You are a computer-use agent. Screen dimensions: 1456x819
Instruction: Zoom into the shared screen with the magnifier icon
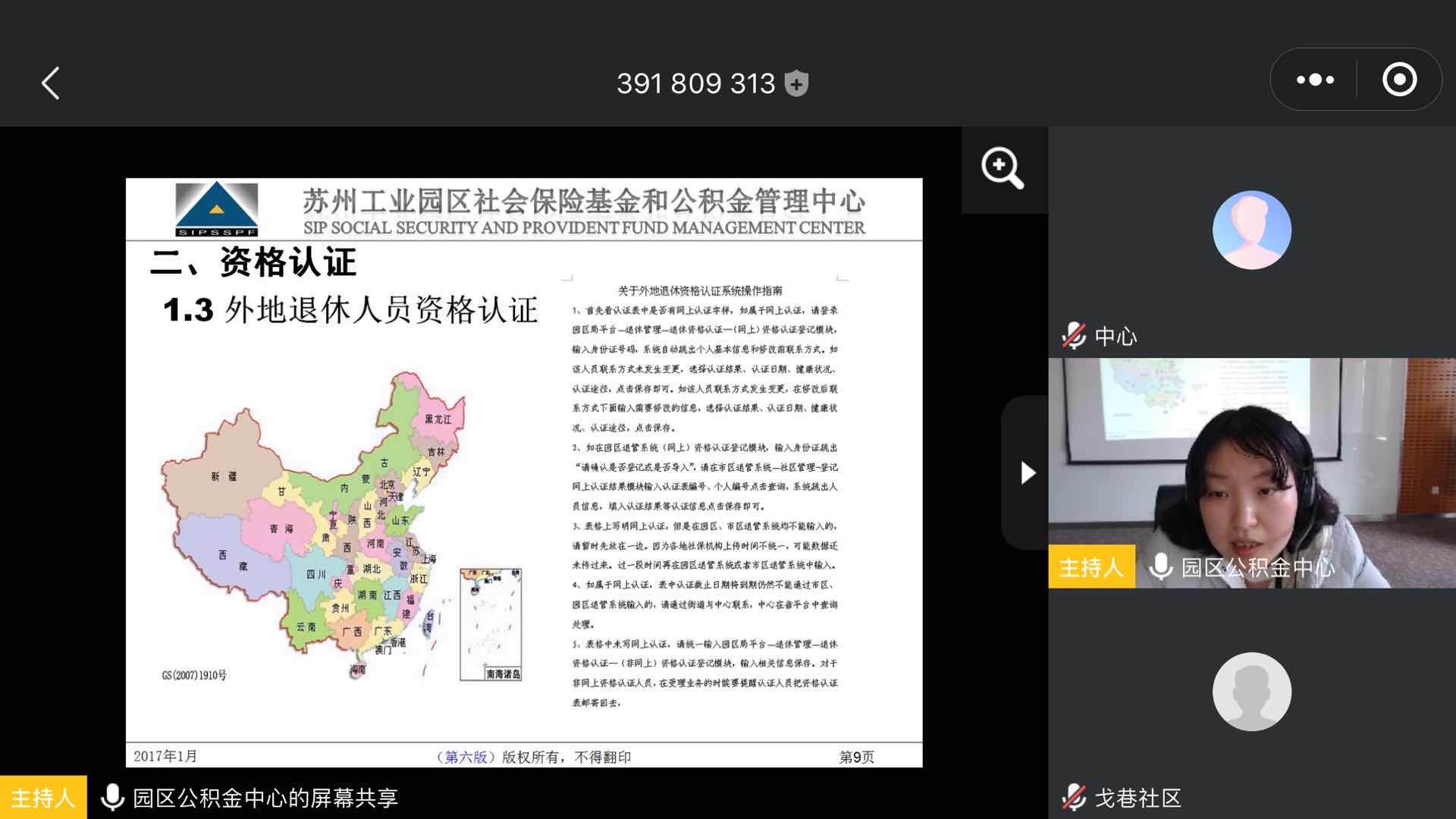pyautogui.click(x=1003, y=168)
